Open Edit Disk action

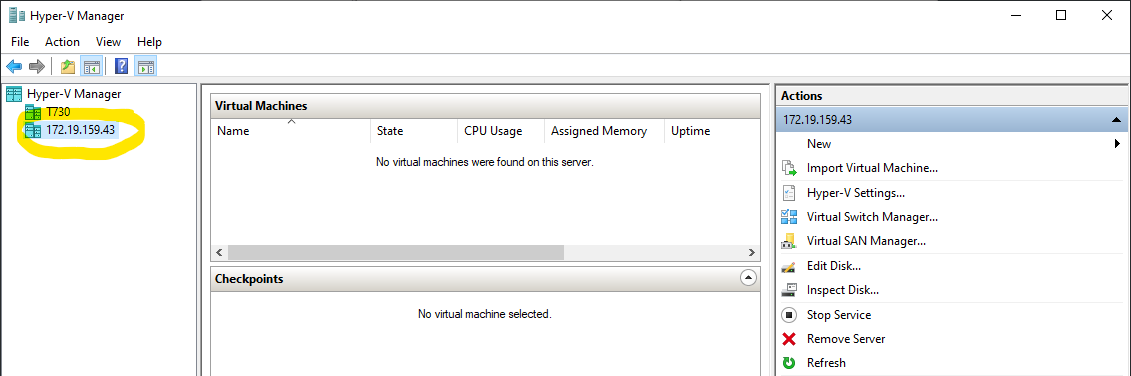[834, 266]
